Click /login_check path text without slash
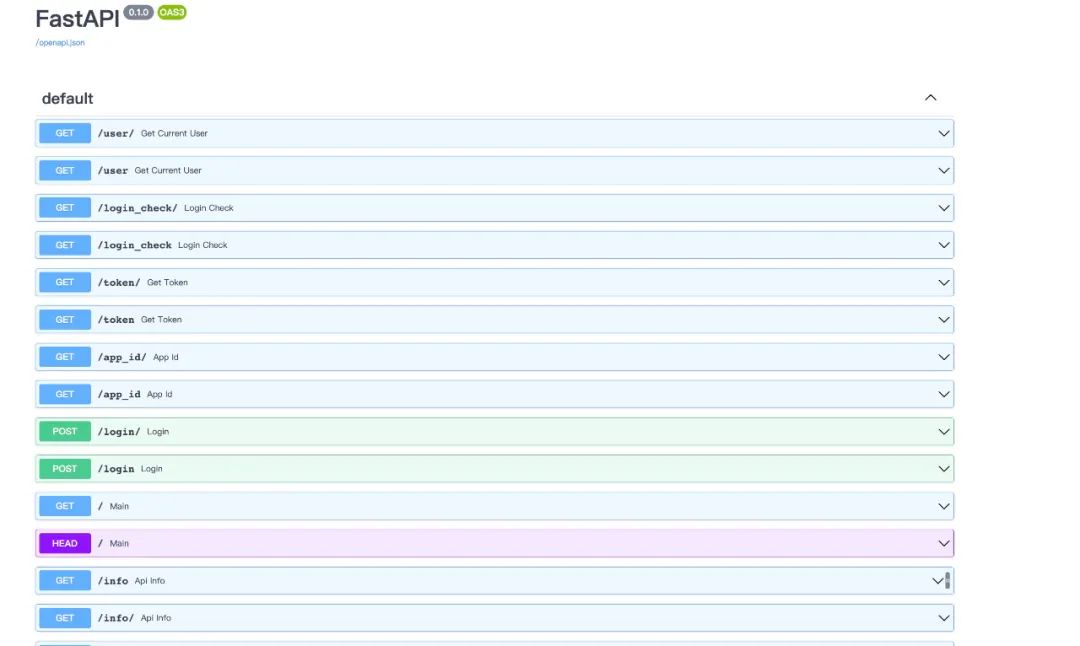Screen dimensions: 1080x646 [134, 245]
